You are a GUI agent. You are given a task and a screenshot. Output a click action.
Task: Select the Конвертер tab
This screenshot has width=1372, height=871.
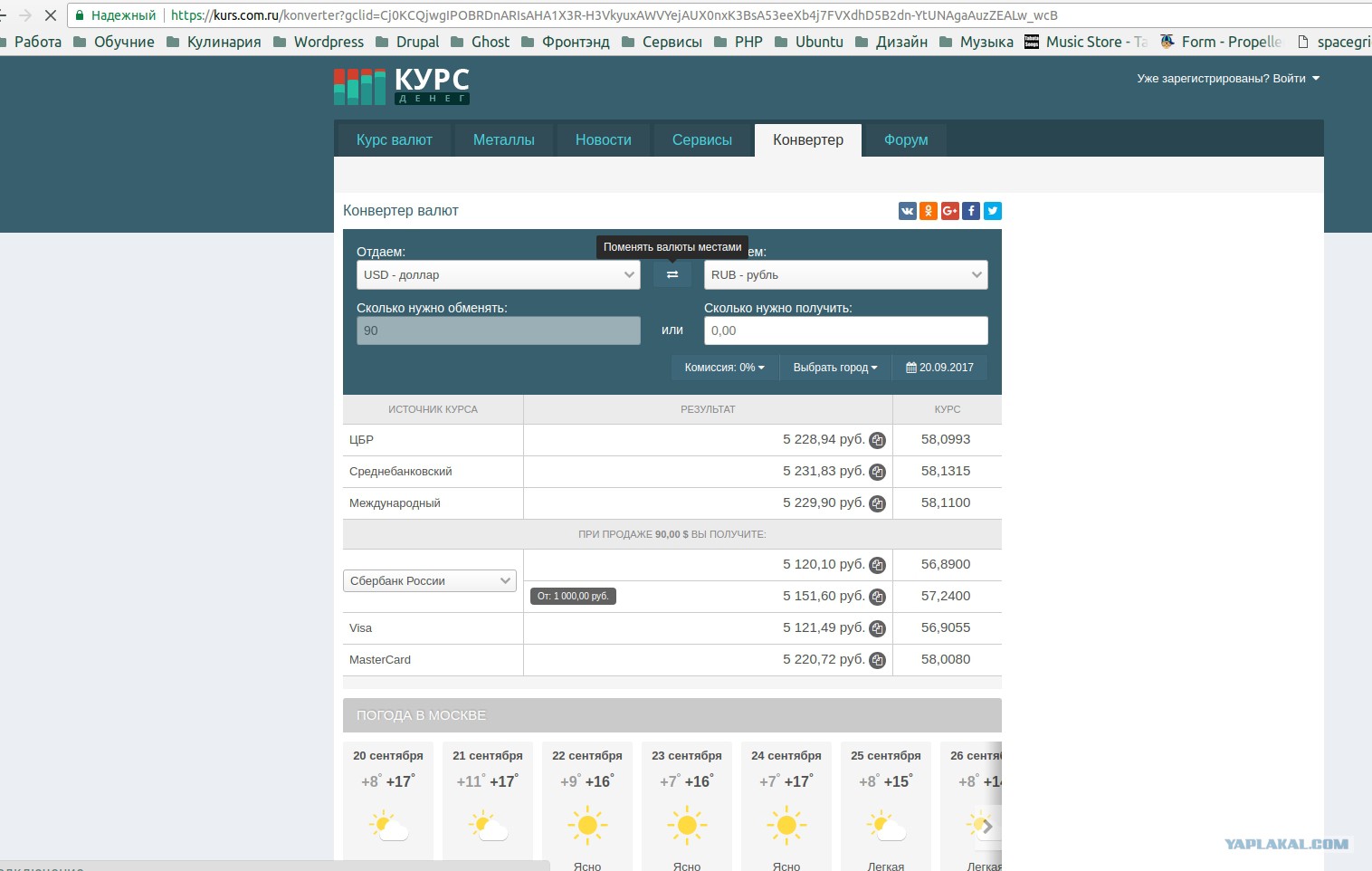click(x=808, y=140)
